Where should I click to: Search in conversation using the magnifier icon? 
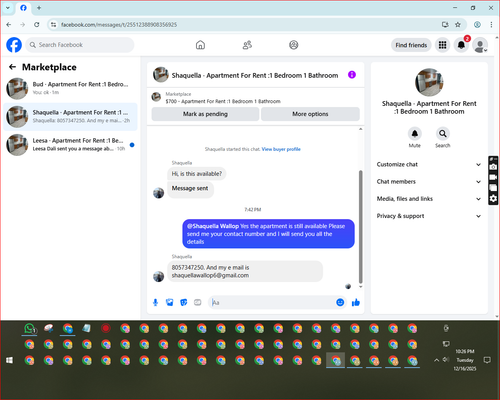click(x=443, y=134)
